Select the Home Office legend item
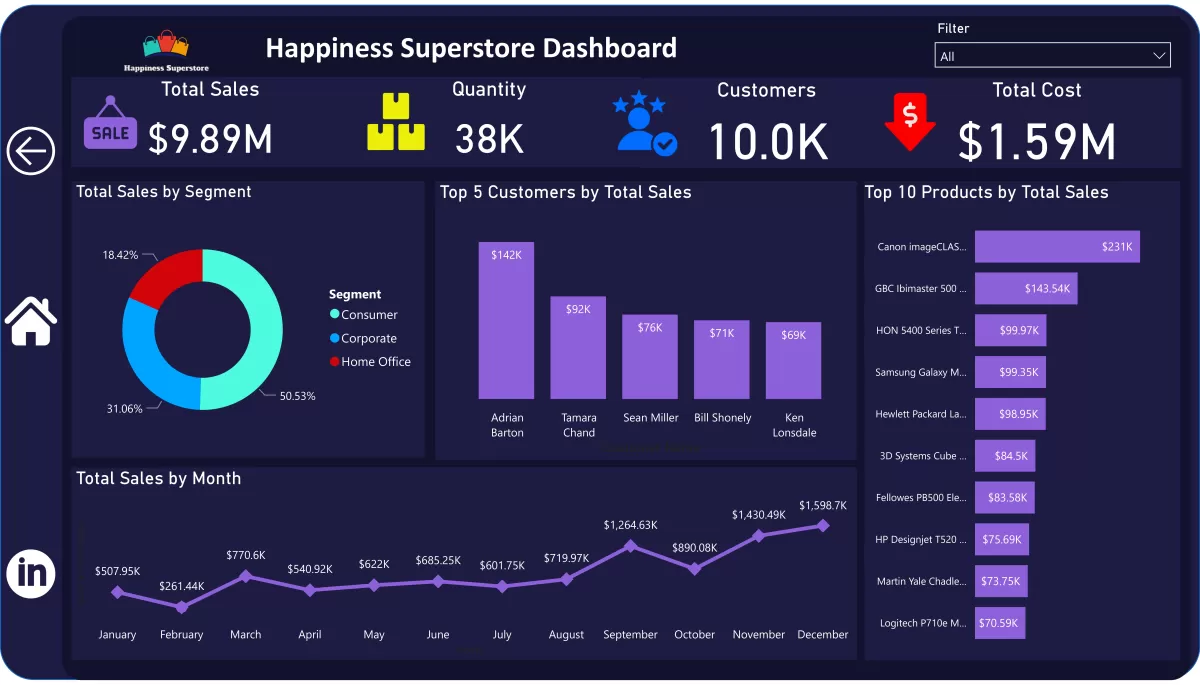1200x685 pixels. (370, 362)
